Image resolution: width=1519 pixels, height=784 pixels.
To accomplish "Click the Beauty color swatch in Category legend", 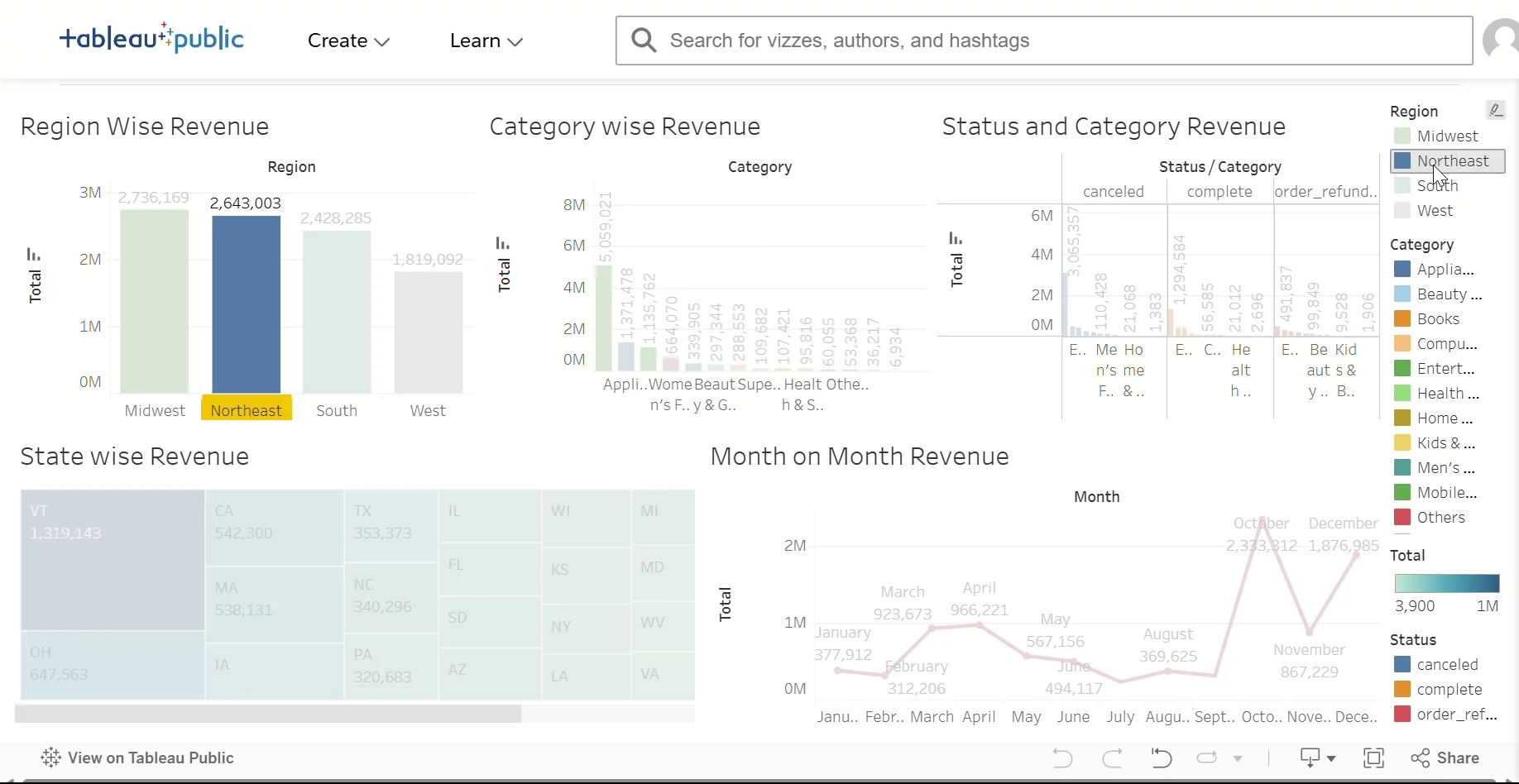I will pos(1402,294).
